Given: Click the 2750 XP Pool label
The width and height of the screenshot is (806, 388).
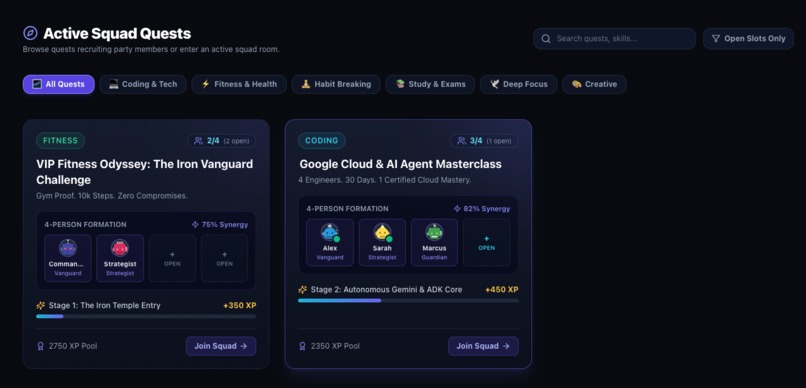Looking at the screenshot, I should 73,346.
